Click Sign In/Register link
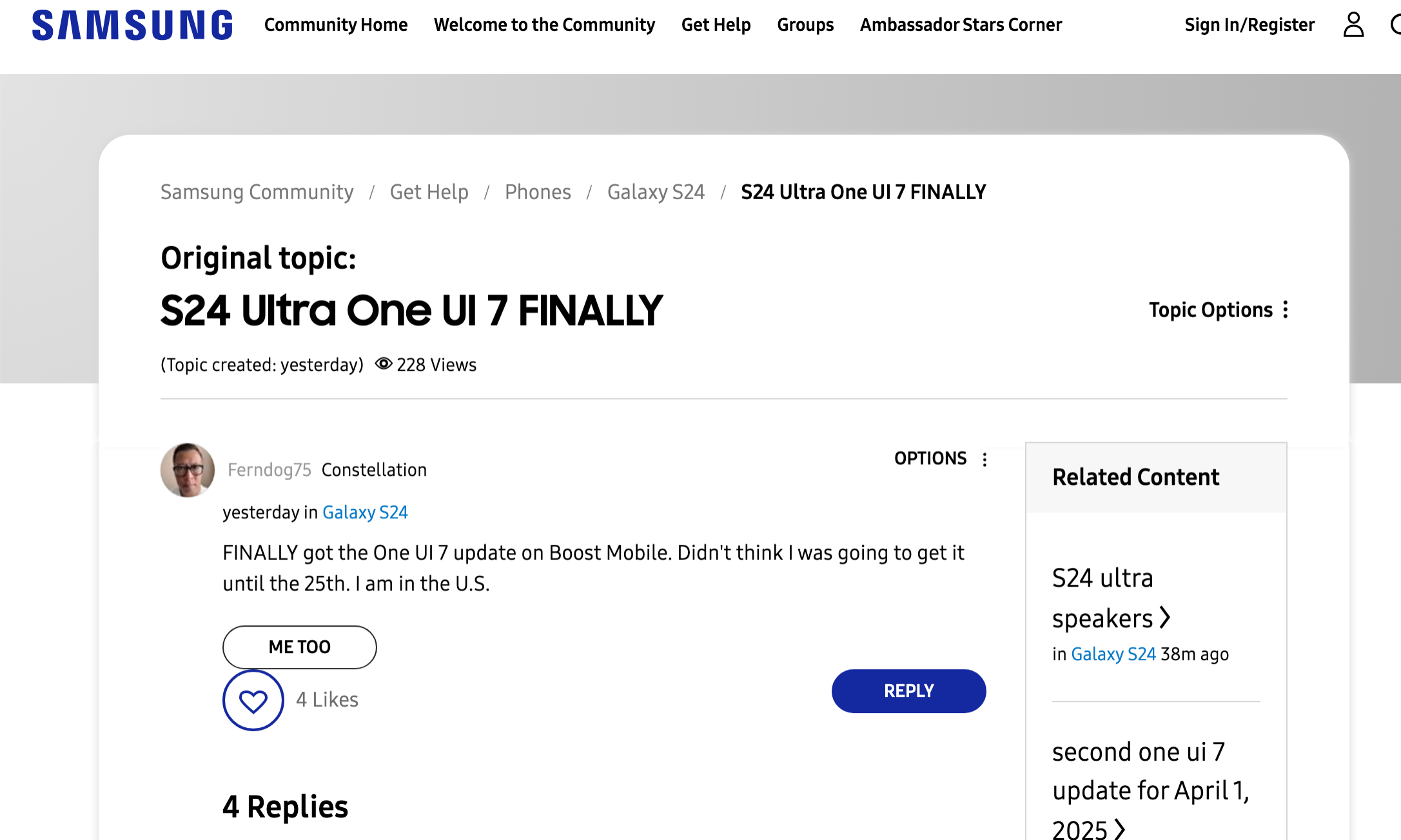 coord(1249,25)
